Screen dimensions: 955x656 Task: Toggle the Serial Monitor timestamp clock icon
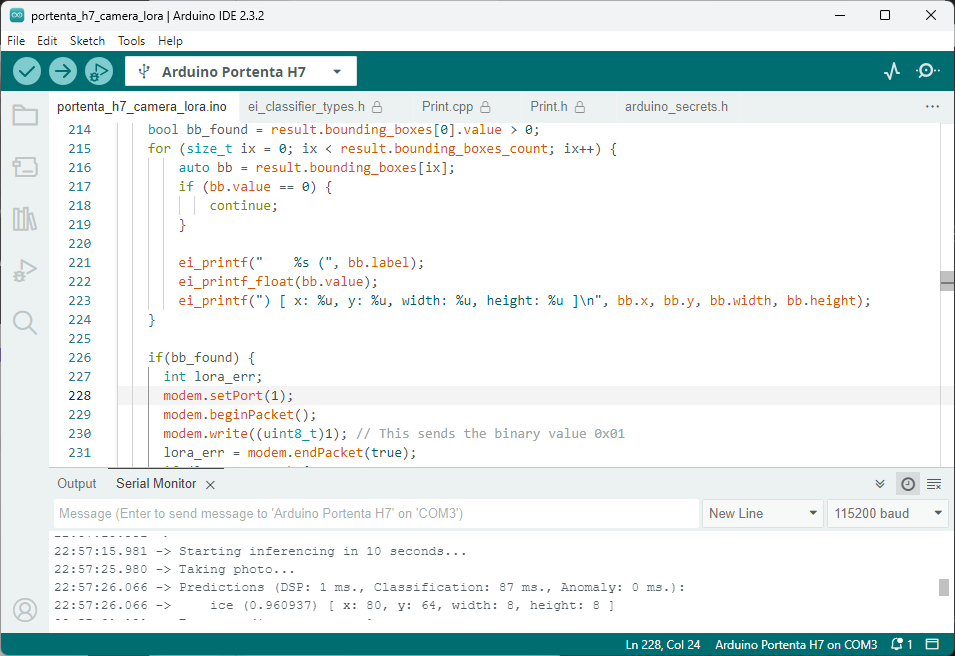click(907, 484)
